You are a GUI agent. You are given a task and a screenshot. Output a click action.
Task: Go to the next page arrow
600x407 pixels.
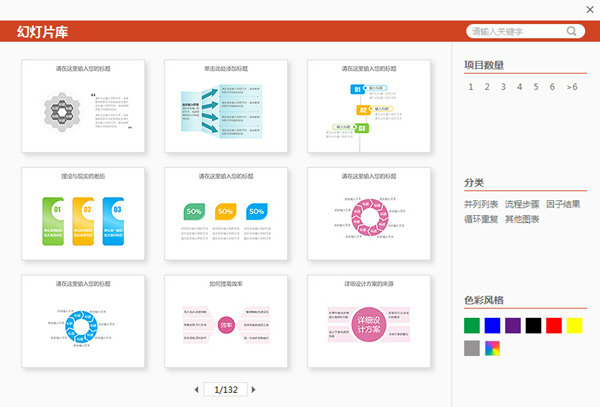254,389
